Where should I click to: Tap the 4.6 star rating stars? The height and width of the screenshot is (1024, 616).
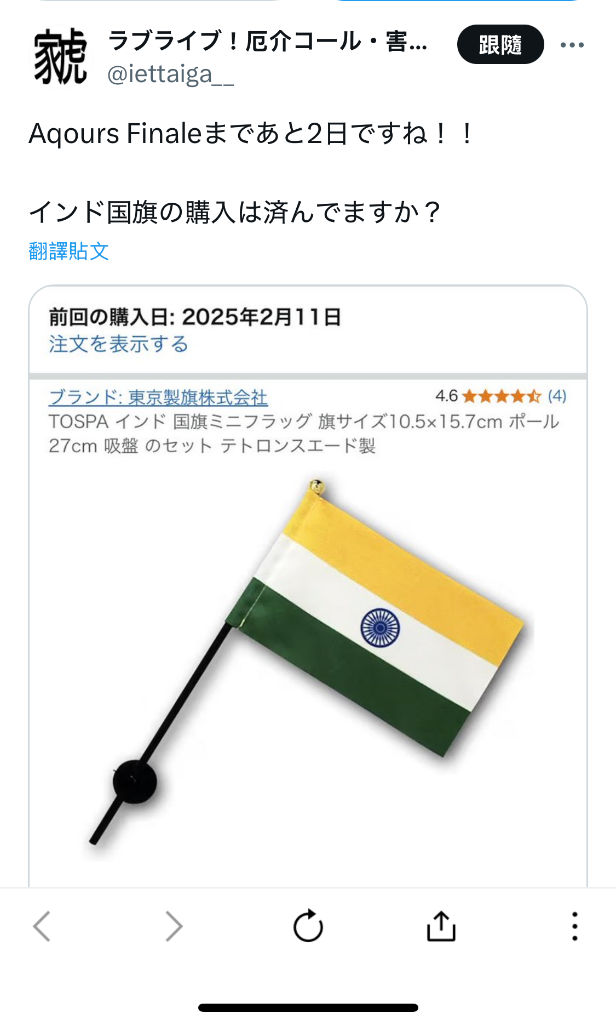(502, 396)
